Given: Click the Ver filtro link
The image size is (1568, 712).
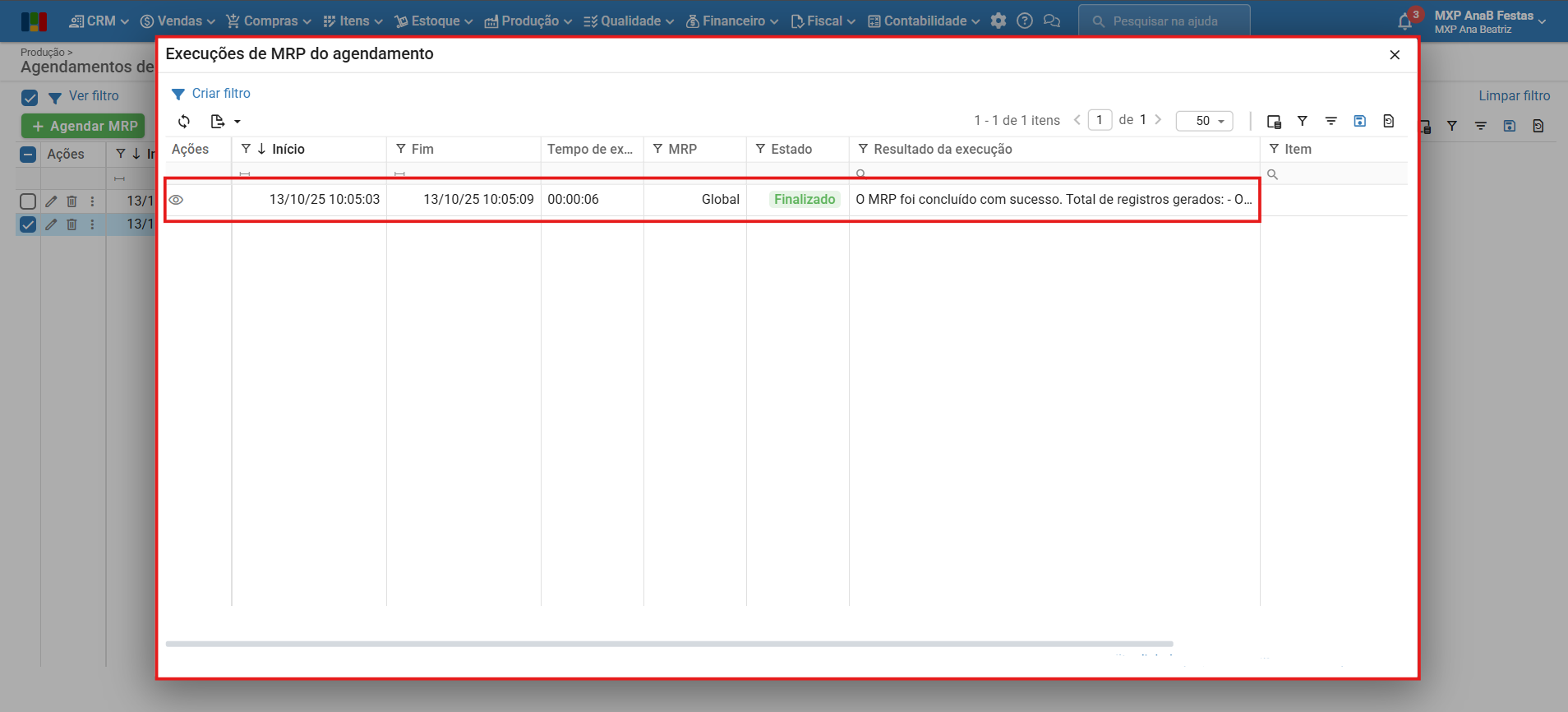Looking at the screenshot, I should (94, 96).
